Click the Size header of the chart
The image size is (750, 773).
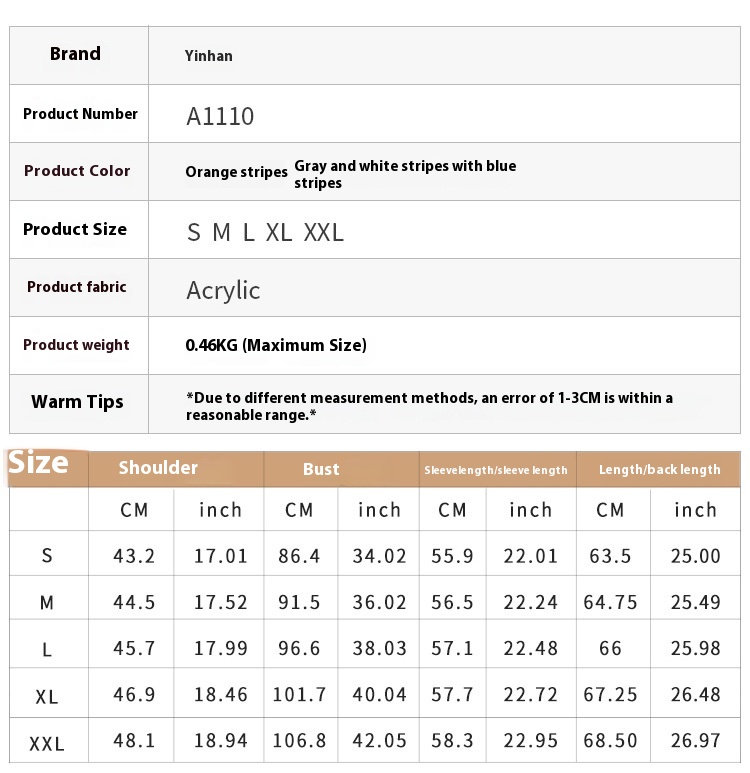pyautogui.click(x=39, y=463)
